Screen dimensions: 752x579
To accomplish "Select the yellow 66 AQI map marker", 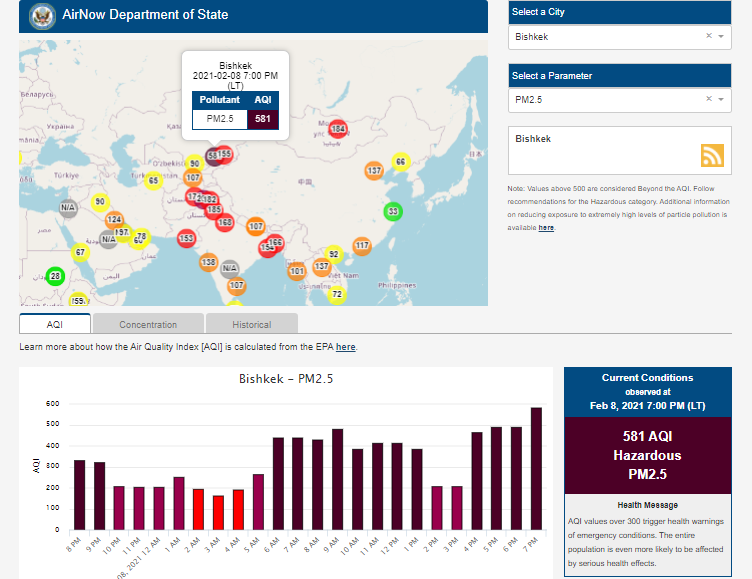I will 400,162.
